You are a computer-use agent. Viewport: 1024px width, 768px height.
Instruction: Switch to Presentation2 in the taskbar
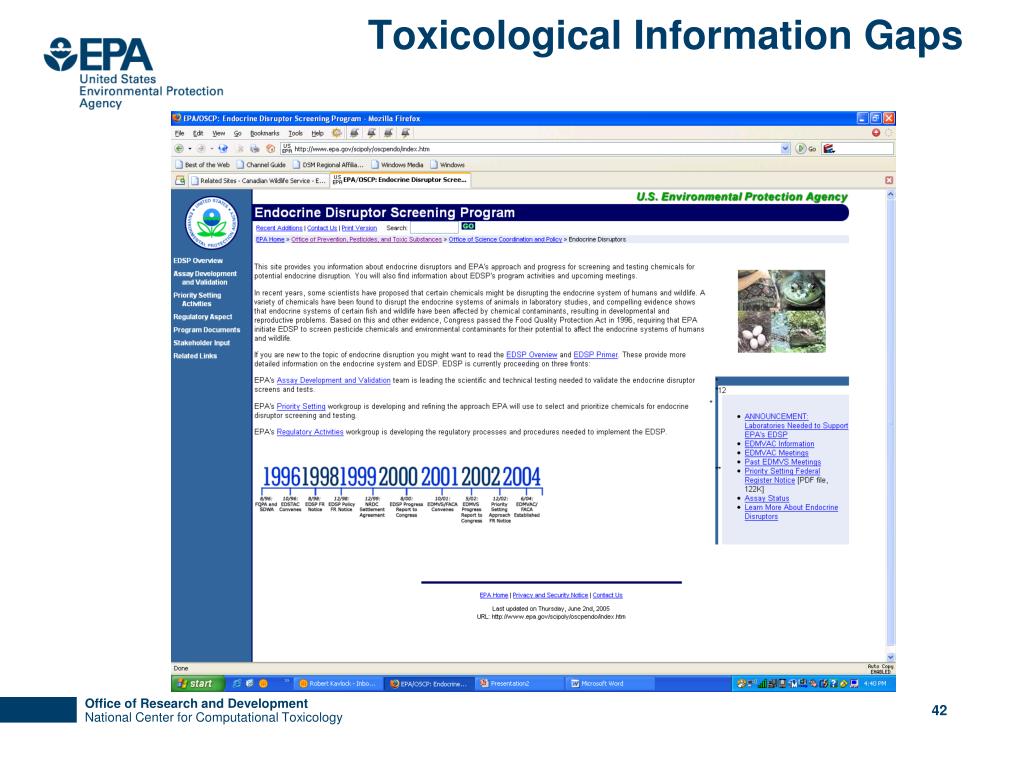(x=519, y=684)
